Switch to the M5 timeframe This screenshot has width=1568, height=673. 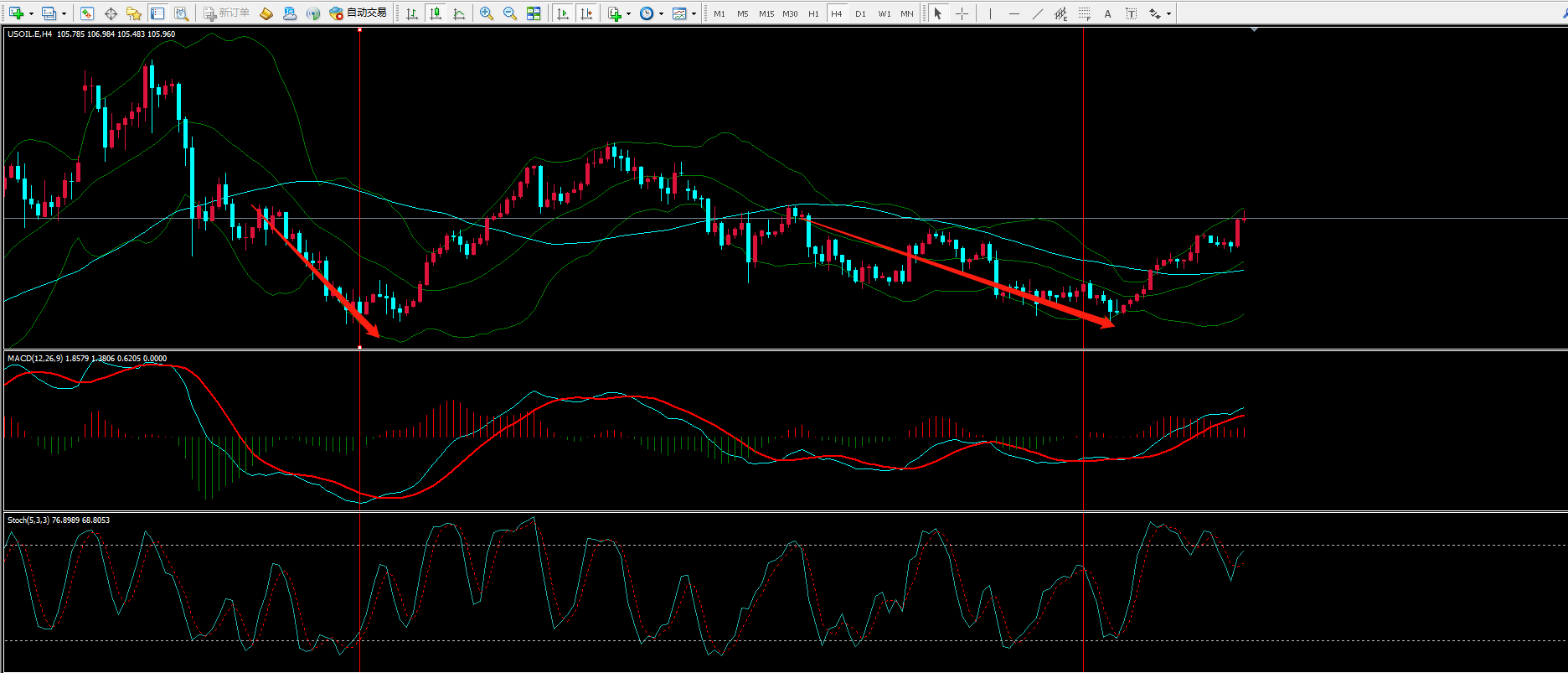(x=743, y=13)
